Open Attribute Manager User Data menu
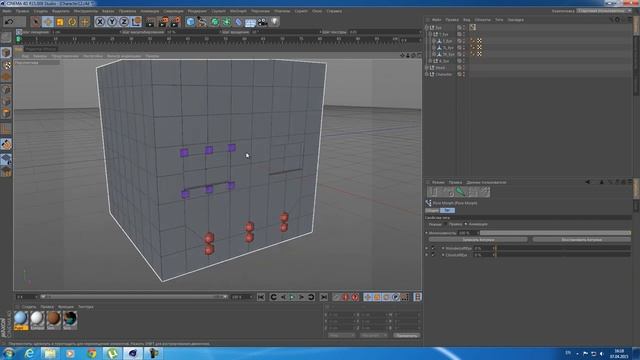 point(486,182)
